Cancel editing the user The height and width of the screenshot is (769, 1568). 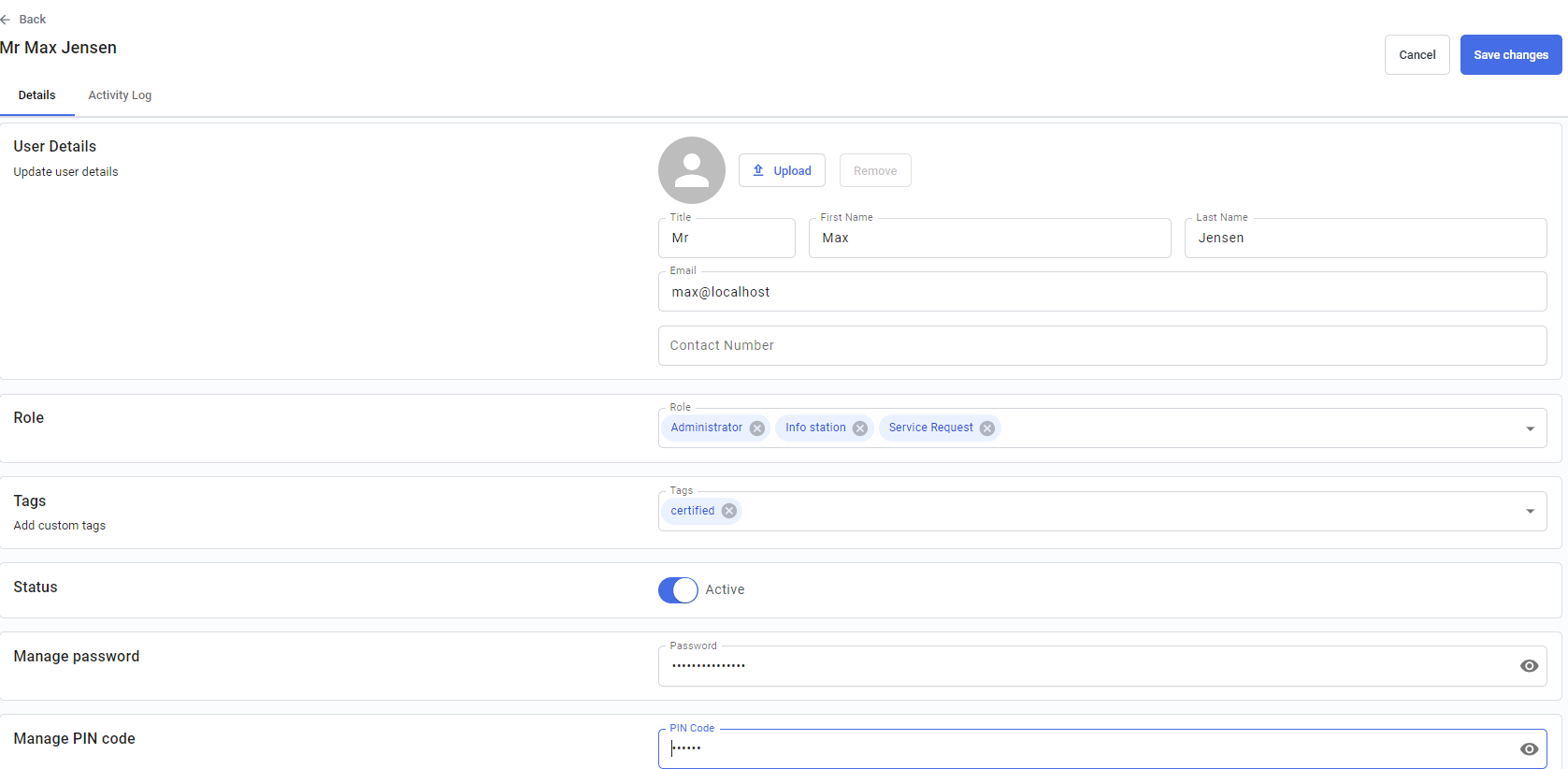tap(1417, 55)
